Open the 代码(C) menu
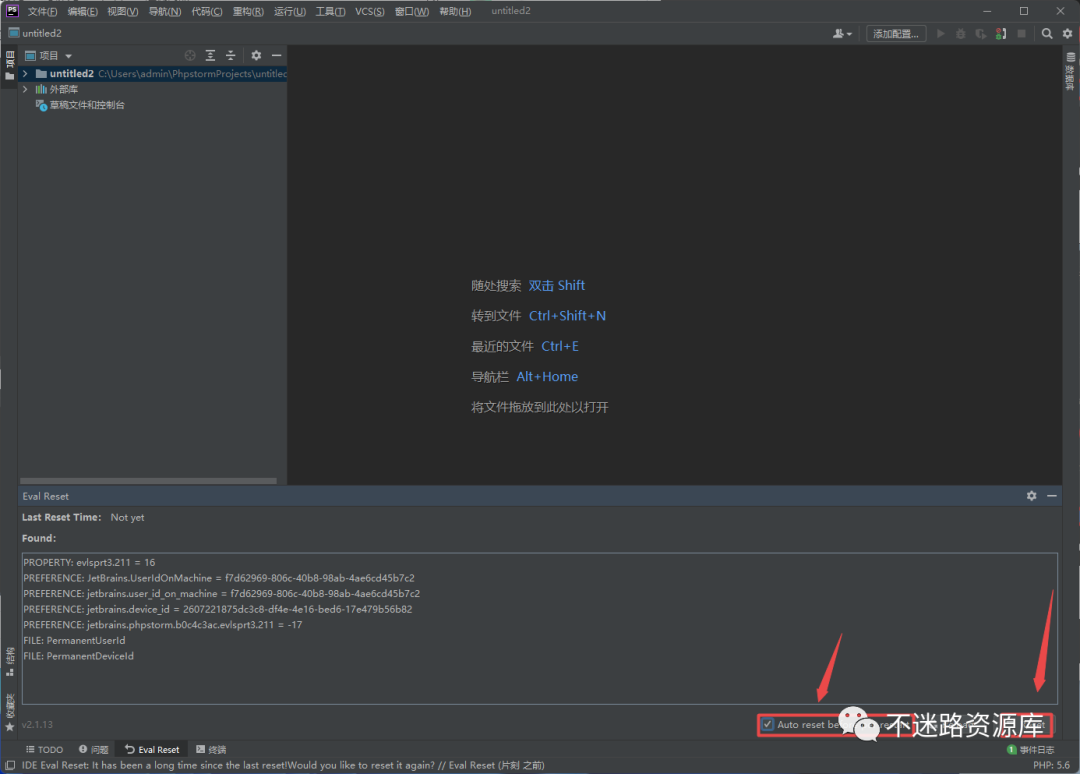1080x774 pixels. (207, 11)
